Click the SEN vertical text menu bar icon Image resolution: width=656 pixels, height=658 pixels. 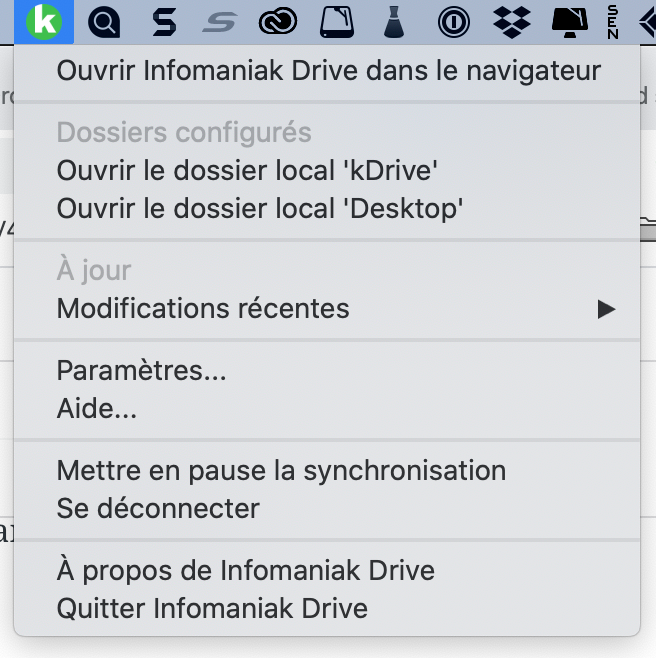613,22
